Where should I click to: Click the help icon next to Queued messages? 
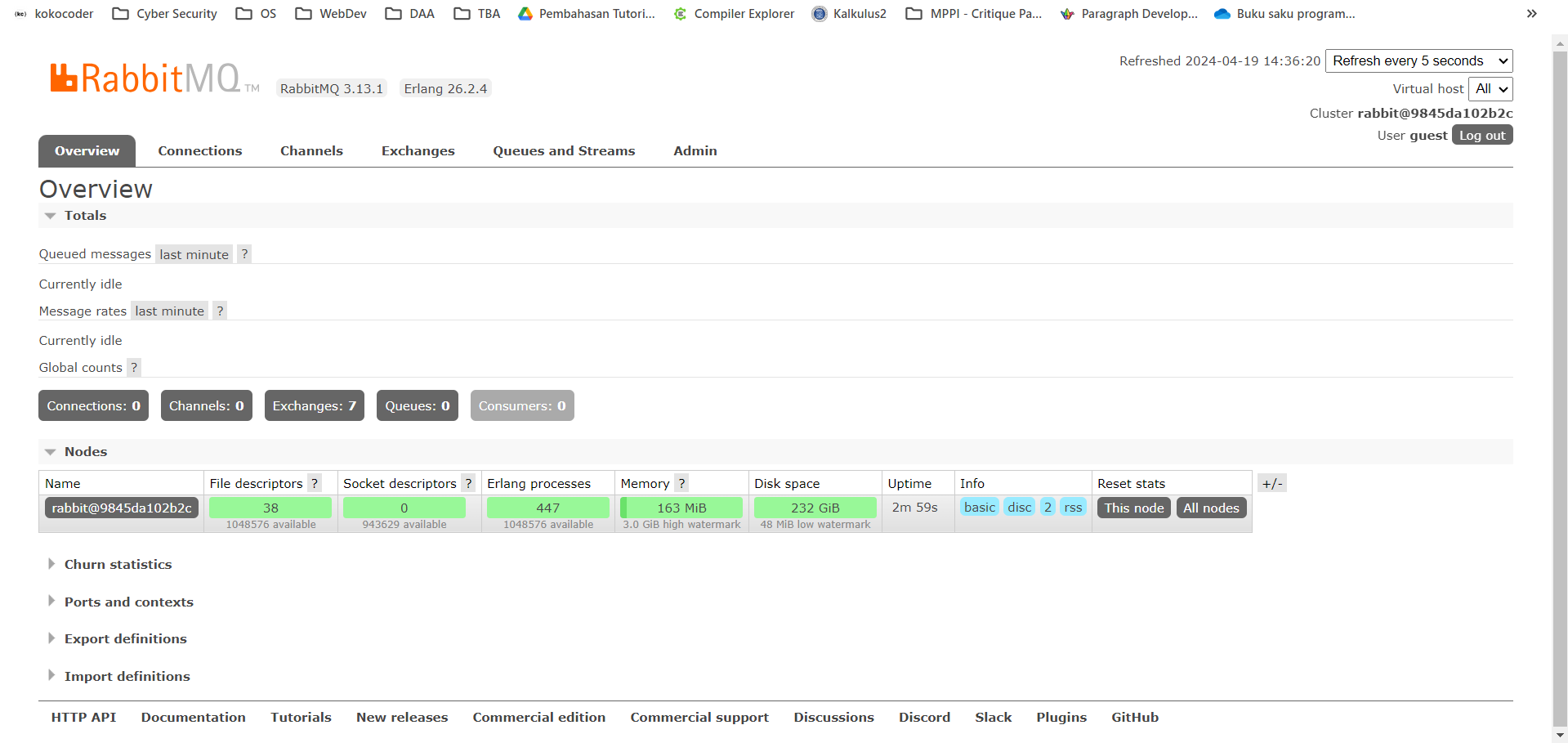[244, 254]
